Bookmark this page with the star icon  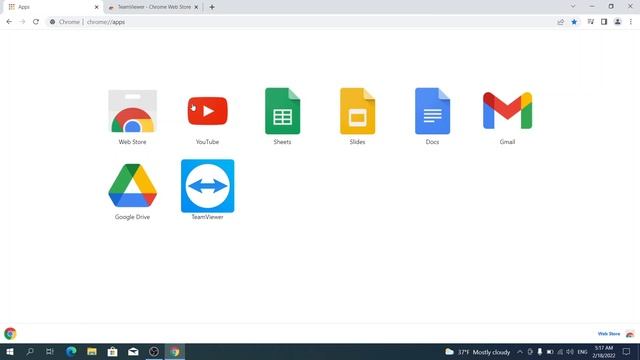(x=574, y=22)
